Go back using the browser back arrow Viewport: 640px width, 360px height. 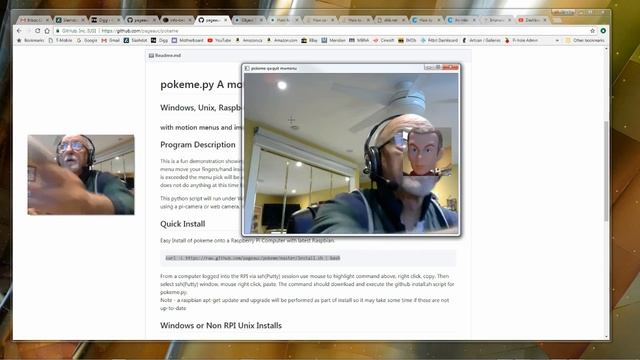[19, 31]
